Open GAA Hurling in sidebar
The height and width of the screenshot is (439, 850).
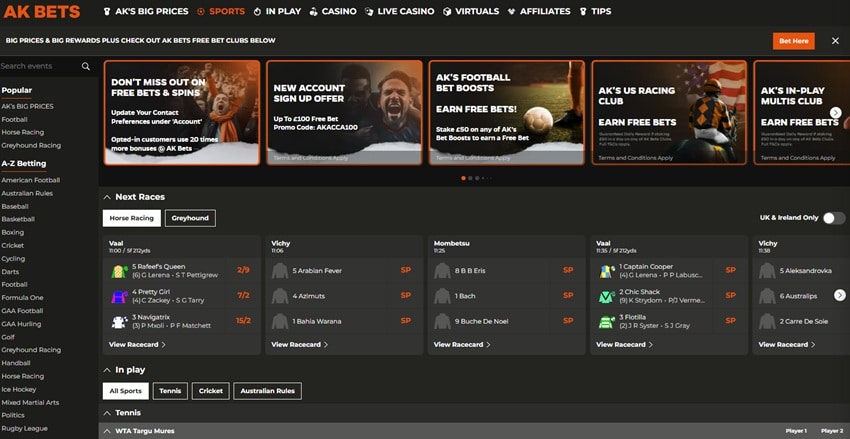tap(21, 324)
